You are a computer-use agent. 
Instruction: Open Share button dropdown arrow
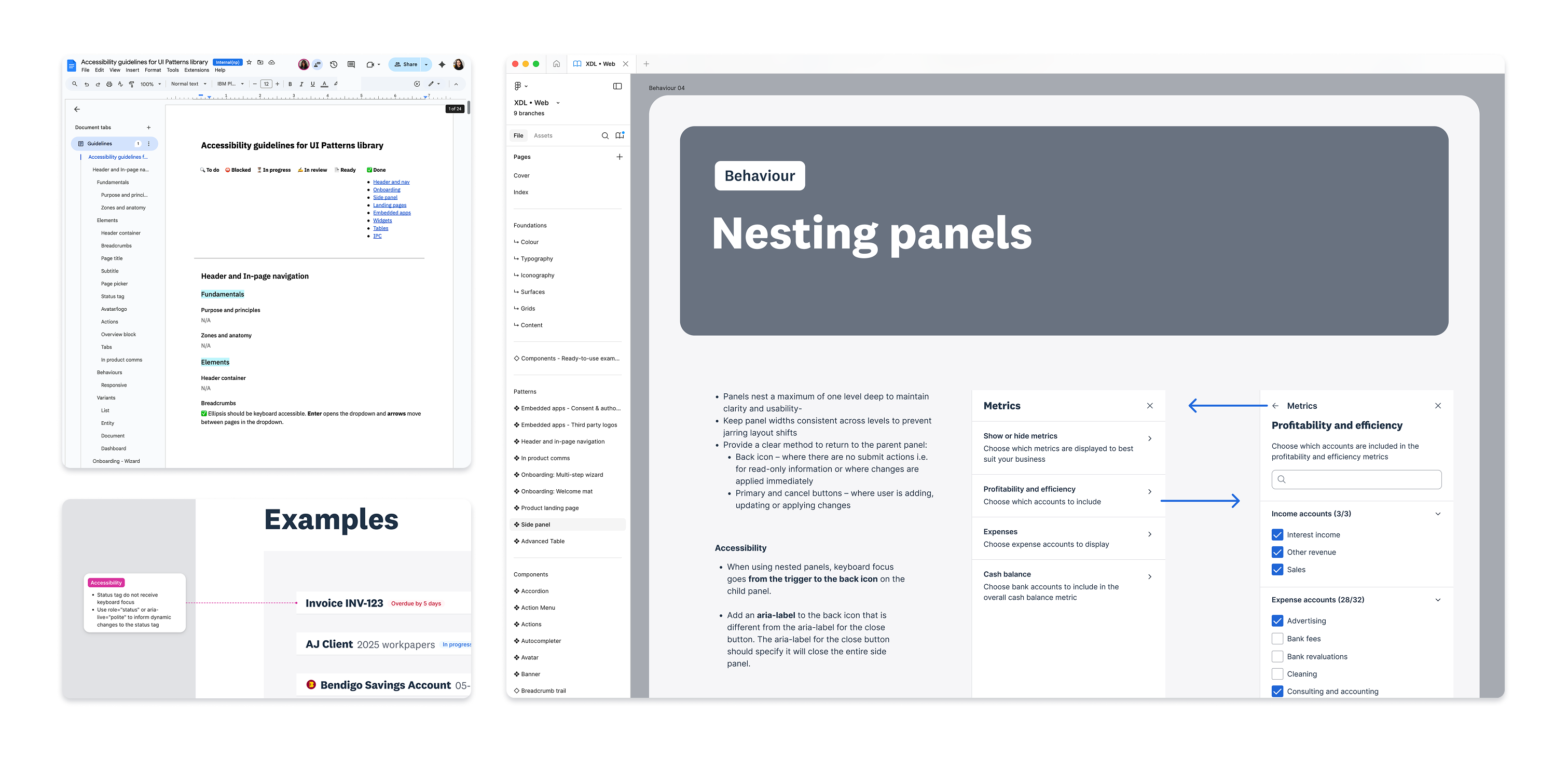[x=426, y=64]
